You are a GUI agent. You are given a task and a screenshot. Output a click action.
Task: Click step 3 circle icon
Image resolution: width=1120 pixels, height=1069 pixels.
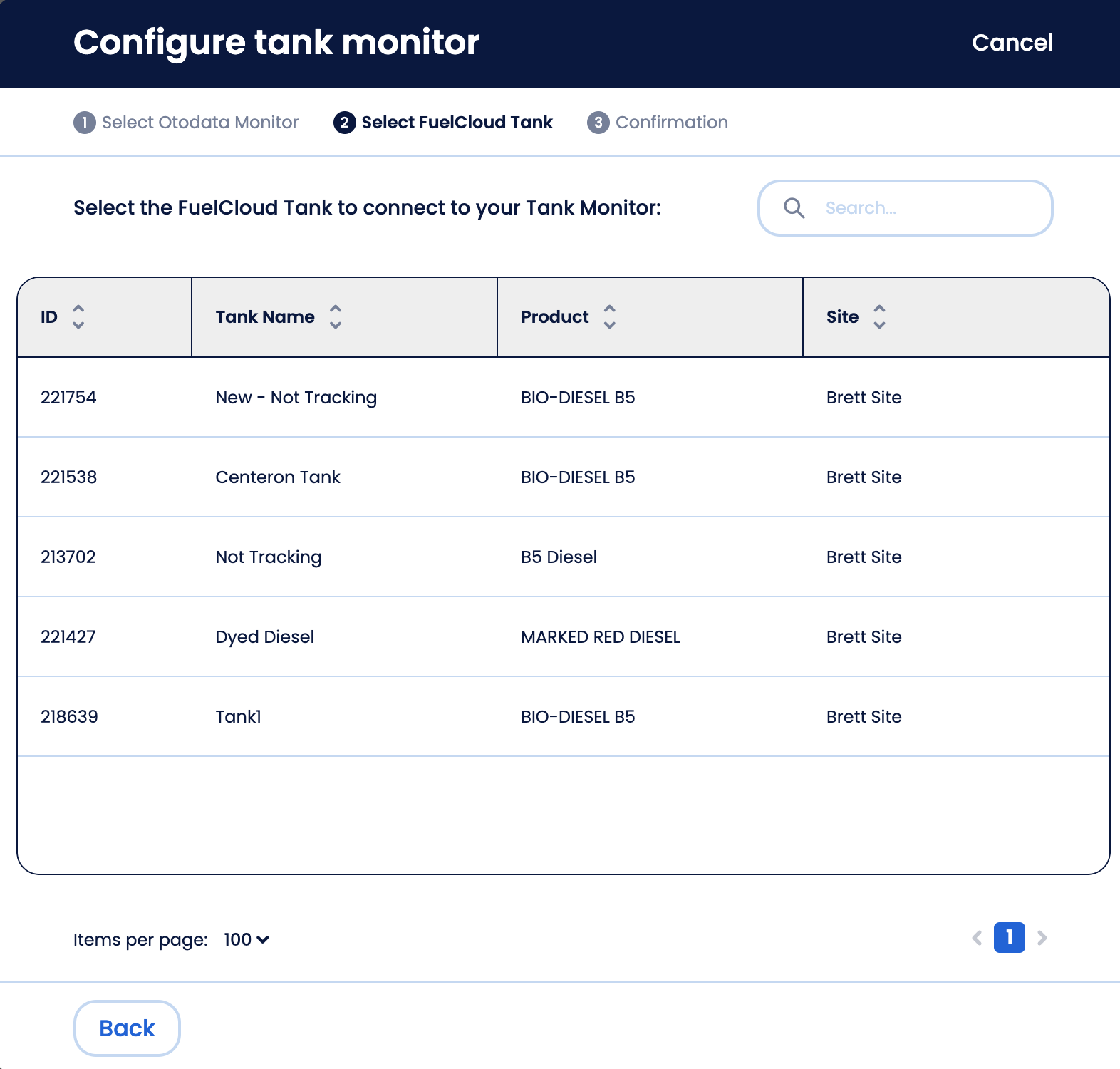[598, 123]
